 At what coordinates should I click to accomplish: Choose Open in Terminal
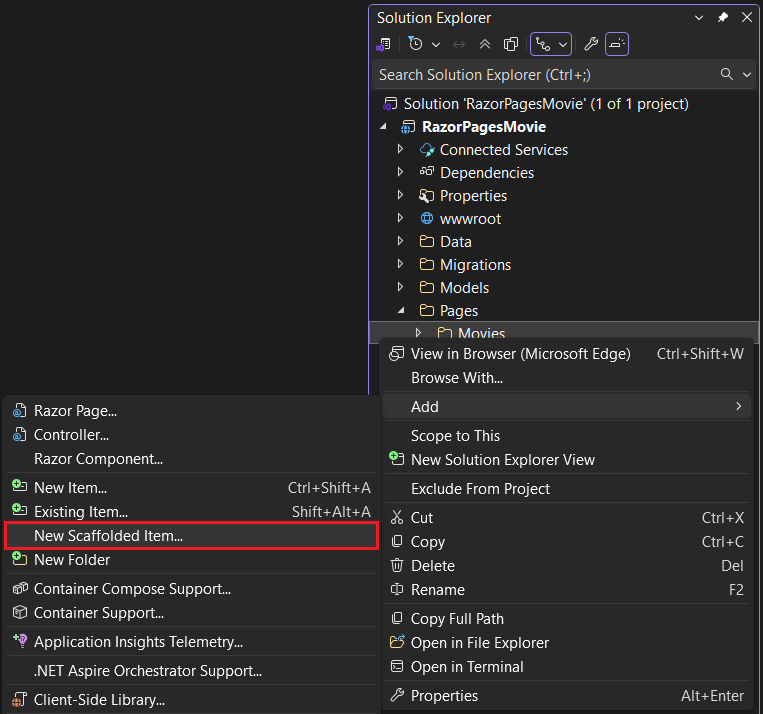coord(566,667)
